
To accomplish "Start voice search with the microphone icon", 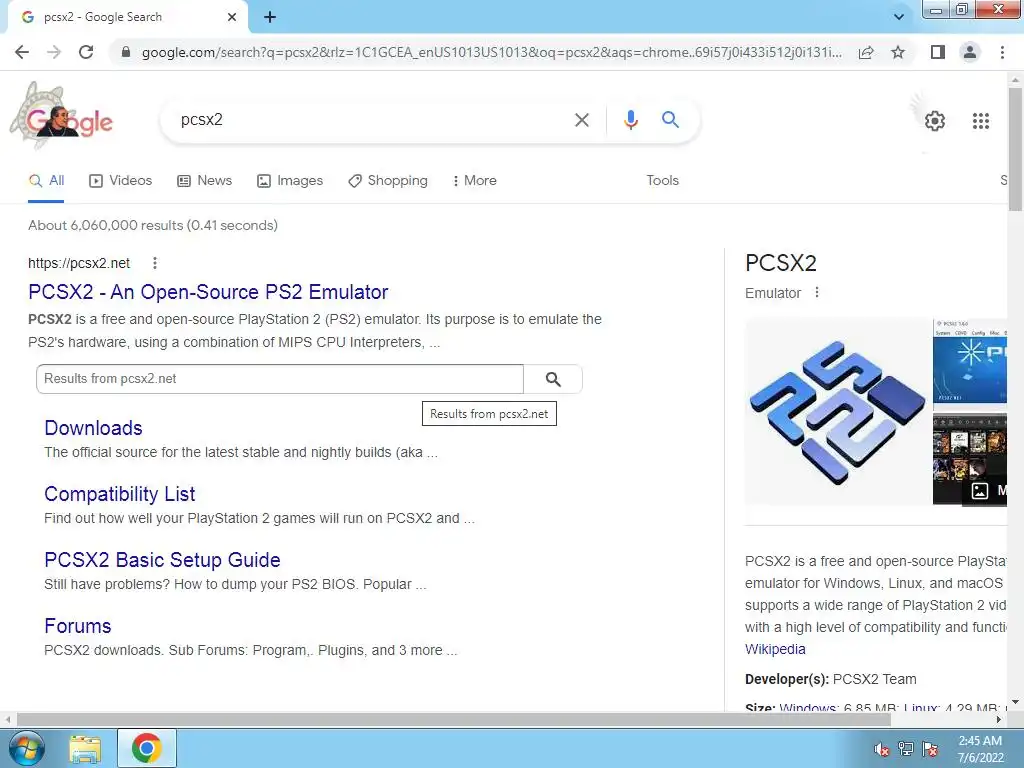I will [x=630, y=120].
